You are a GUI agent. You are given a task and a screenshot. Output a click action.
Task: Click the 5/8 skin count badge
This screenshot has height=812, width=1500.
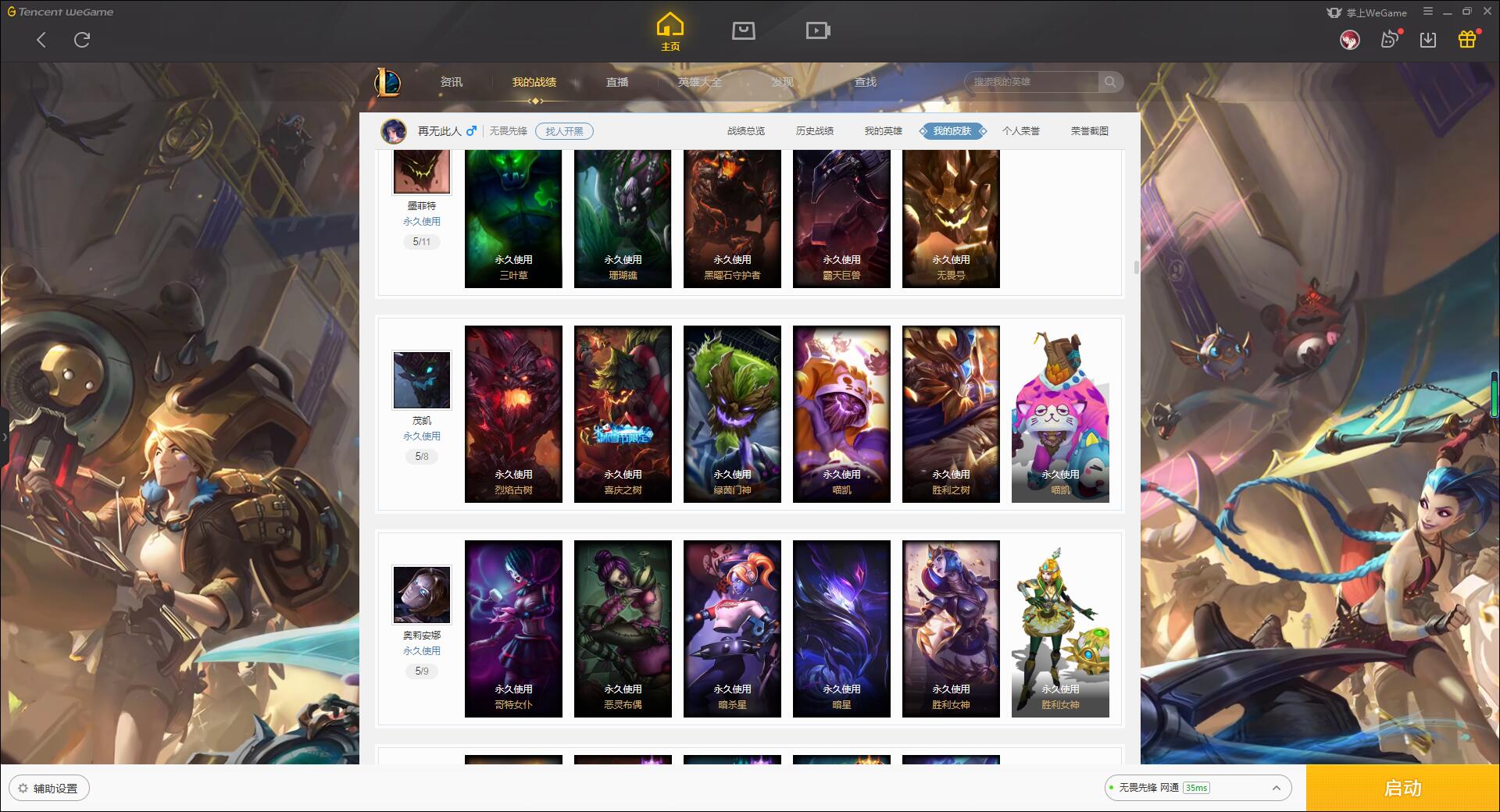click(422, 456)
